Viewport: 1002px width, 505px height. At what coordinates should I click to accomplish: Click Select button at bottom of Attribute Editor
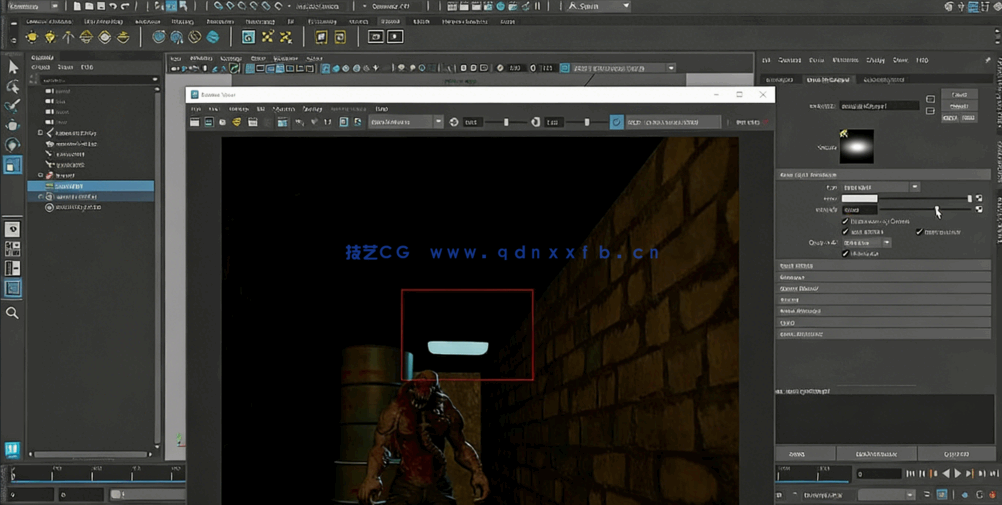[x=798, y=454]
